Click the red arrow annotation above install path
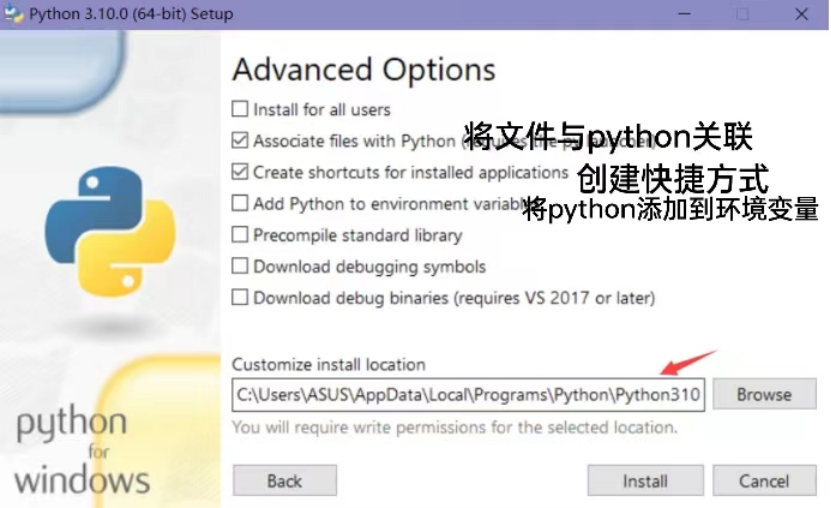This screenshot has width=831, height=508. click(689, 362)
